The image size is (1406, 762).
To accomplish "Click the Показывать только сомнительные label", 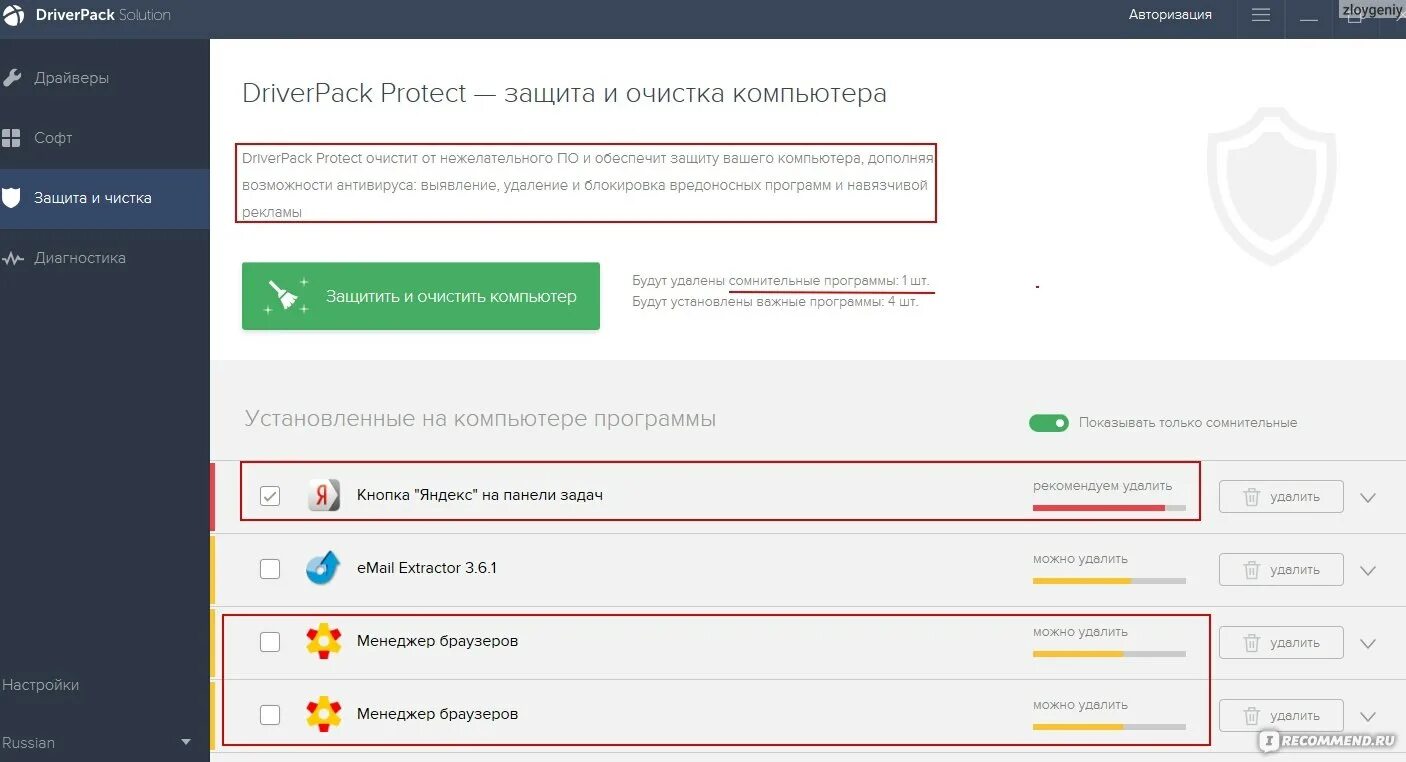I will click(1188, 423).
